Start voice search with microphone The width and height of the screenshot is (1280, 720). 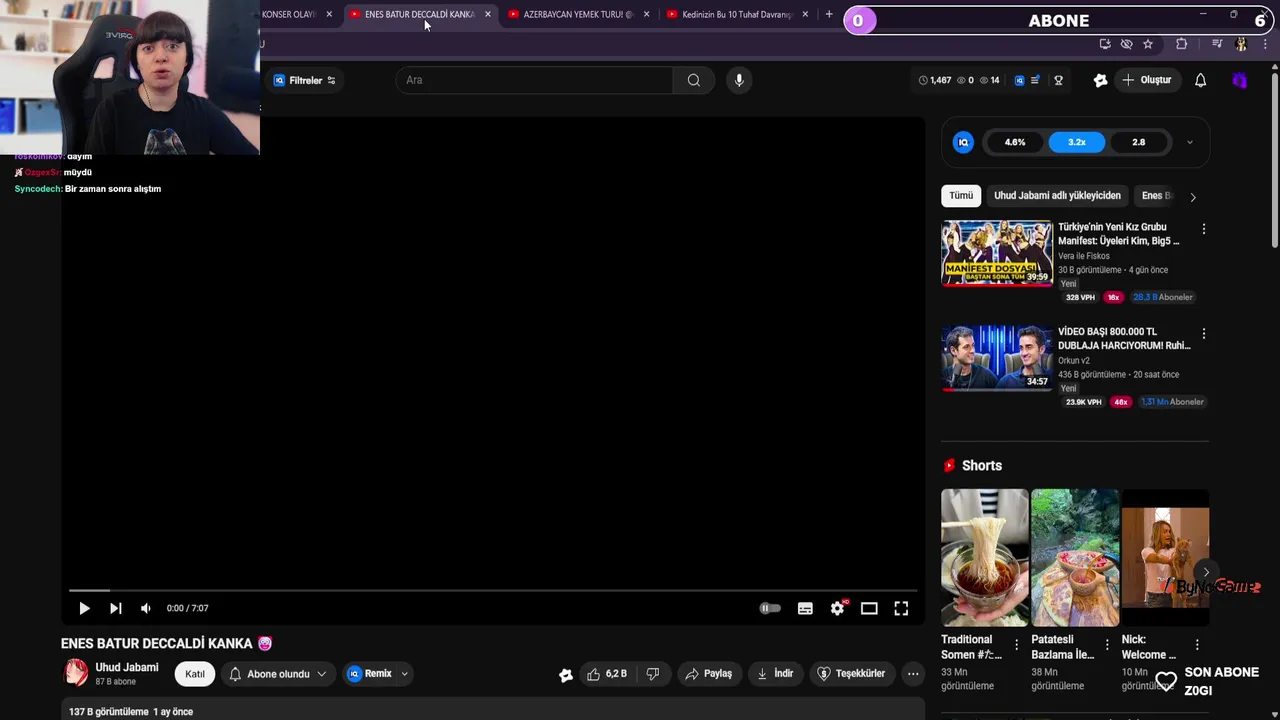coord(739,80)
